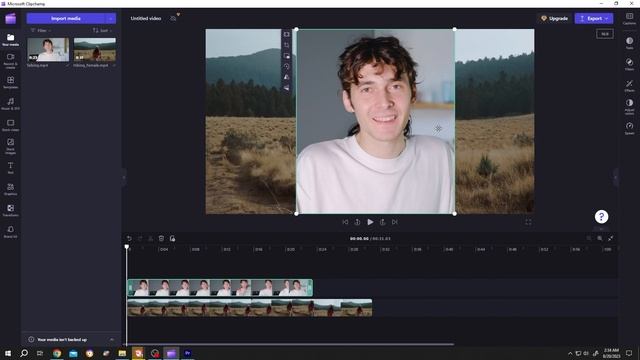Open Chrome from the taskbar
The width and height of the screenshot is (640, 360).
coord(57,353)
